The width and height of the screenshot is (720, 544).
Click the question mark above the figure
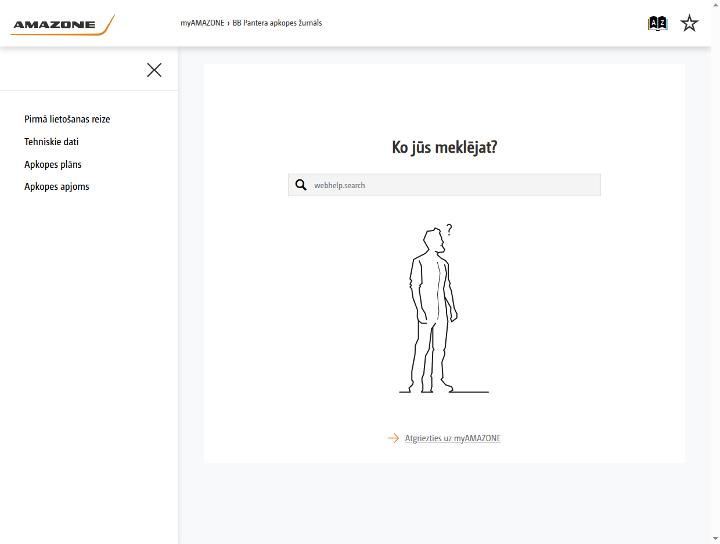449,229
